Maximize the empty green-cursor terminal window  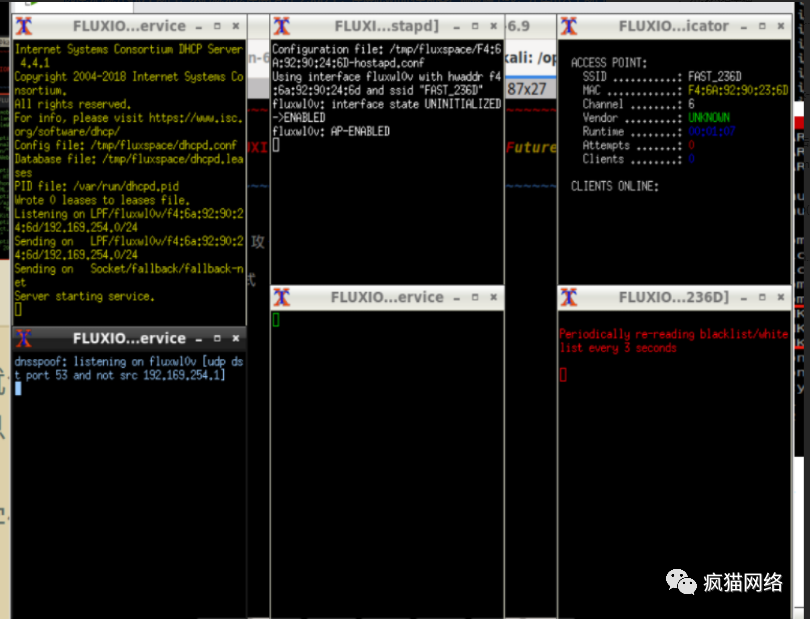point(475,297)
